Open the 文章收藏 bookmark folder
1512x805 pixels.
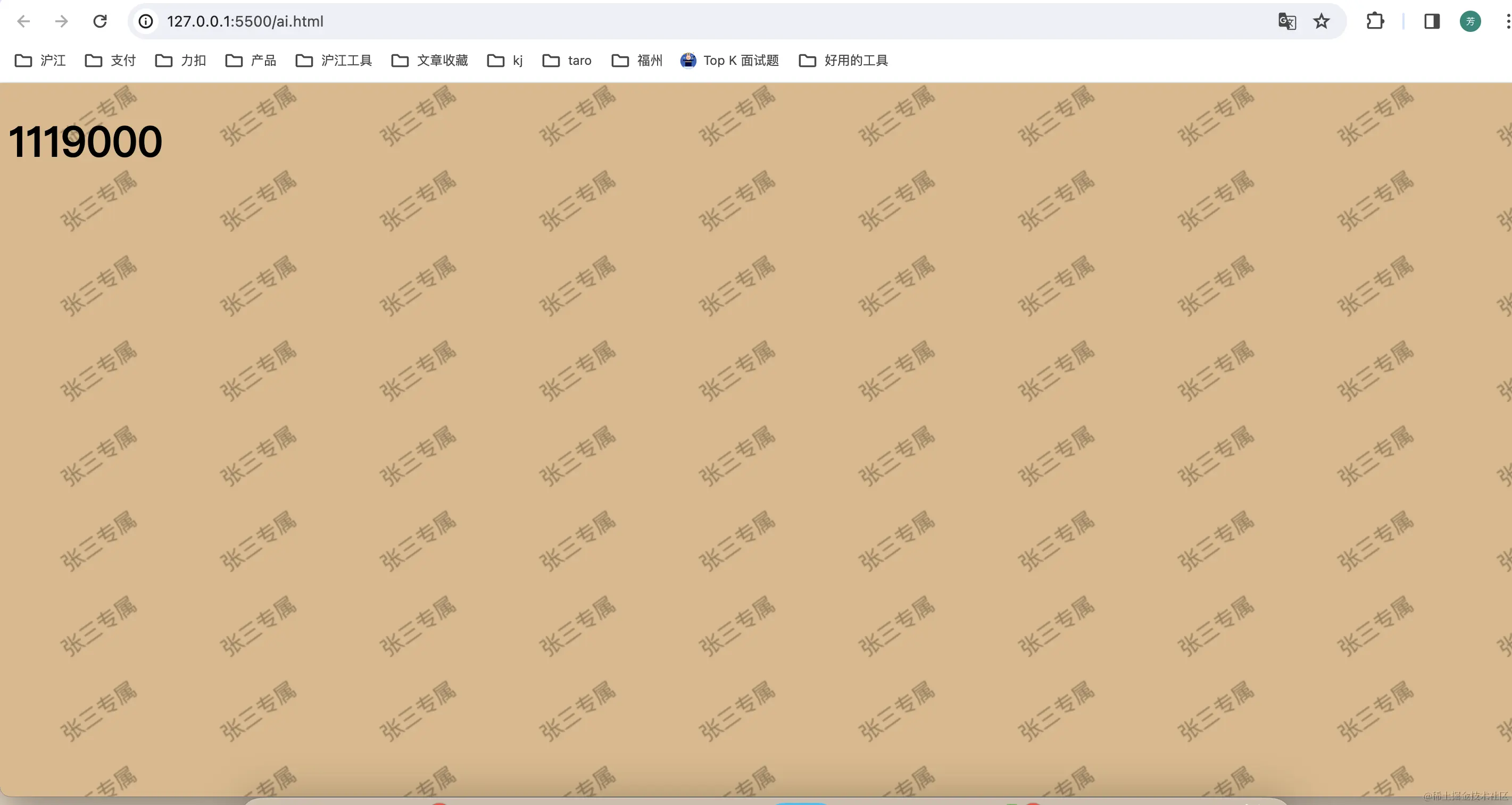pyautogui.click(x=430, y=61)
